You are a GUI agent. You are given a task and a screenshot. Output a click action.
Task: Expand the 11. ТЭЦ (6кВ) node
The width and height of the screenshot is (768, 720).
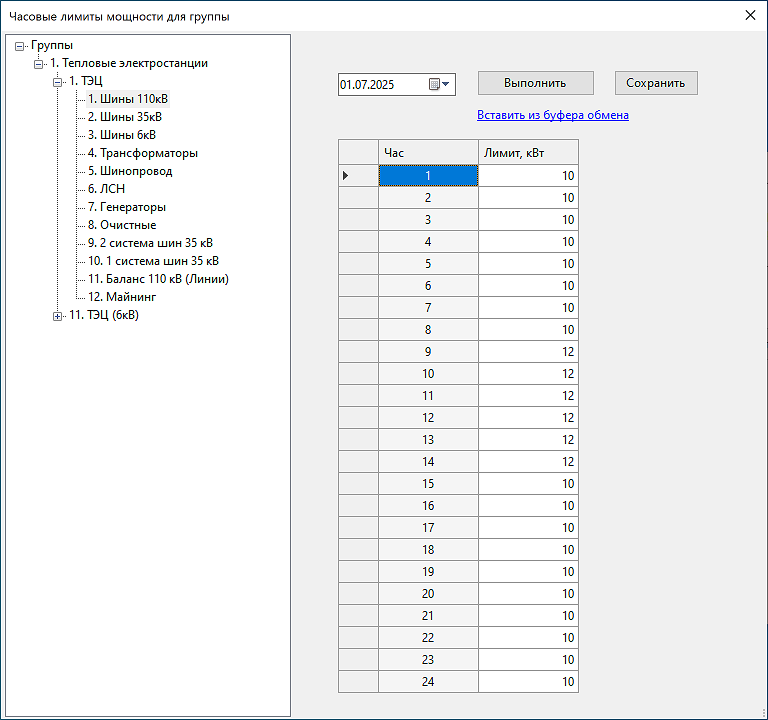coord(57,316)
